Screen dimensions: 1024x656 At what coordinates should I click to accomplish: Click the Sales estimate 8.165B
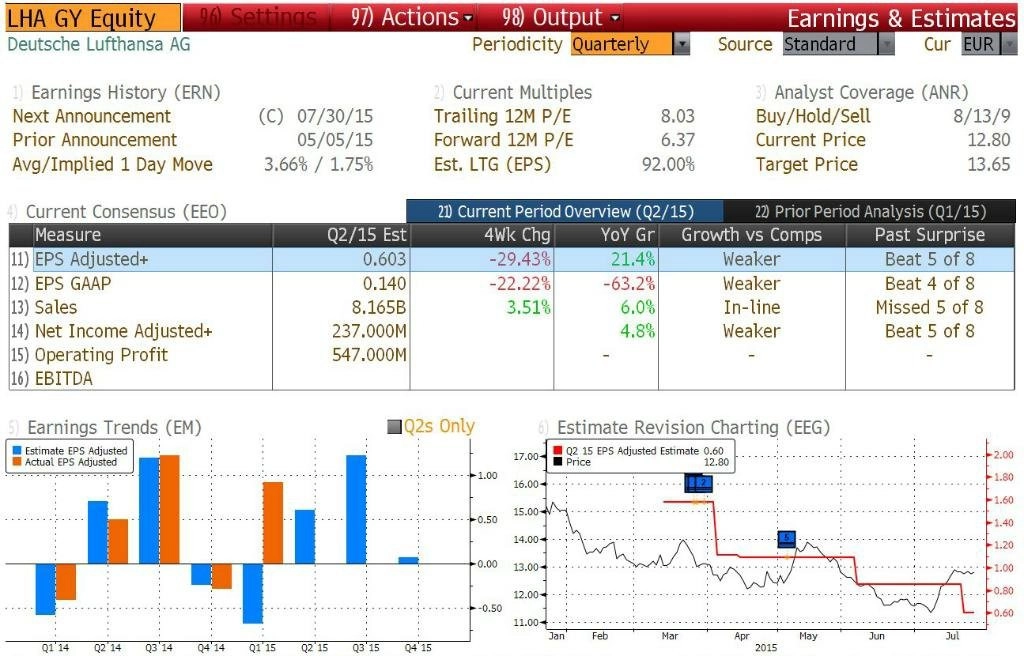[379, 307]
